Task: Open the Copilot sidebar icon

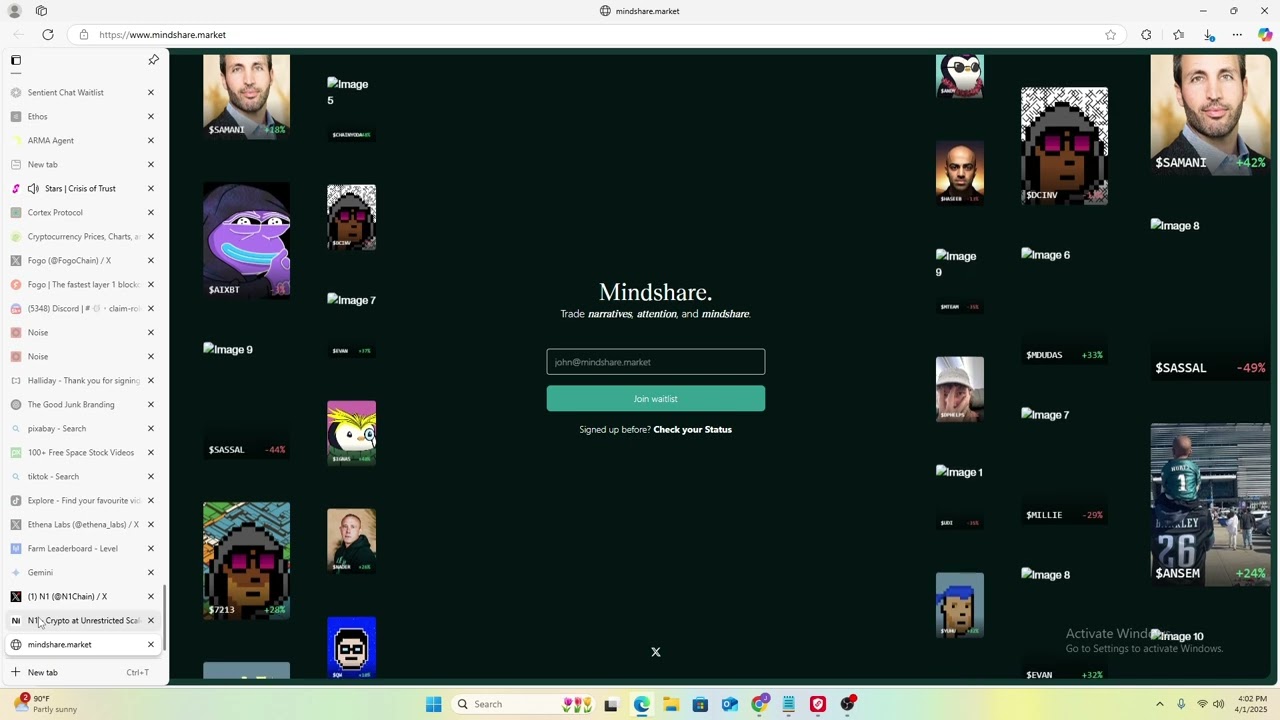Action: [1265, 34]
